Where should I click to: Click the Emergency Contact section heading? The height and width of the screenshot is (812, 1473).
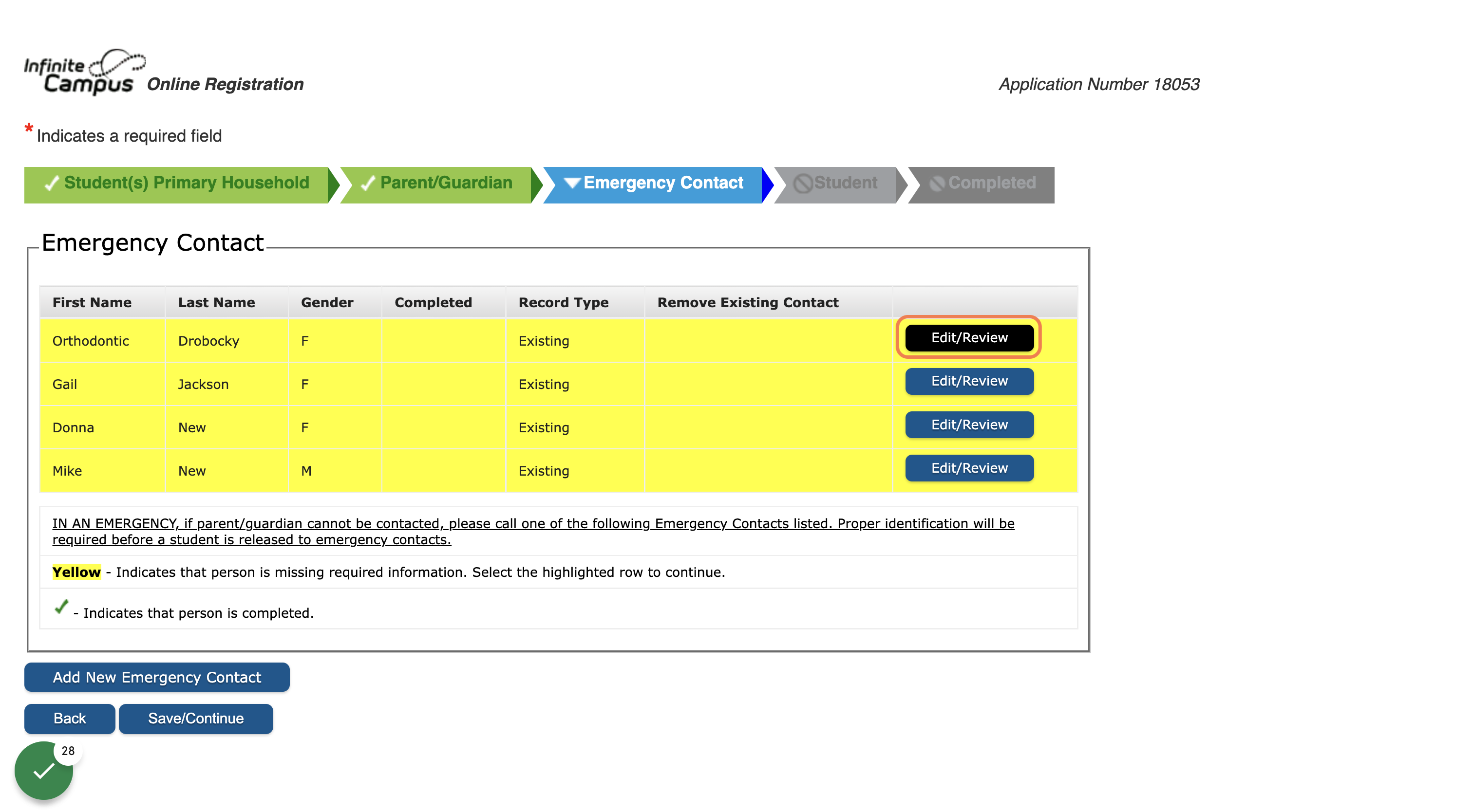(152, 243)
